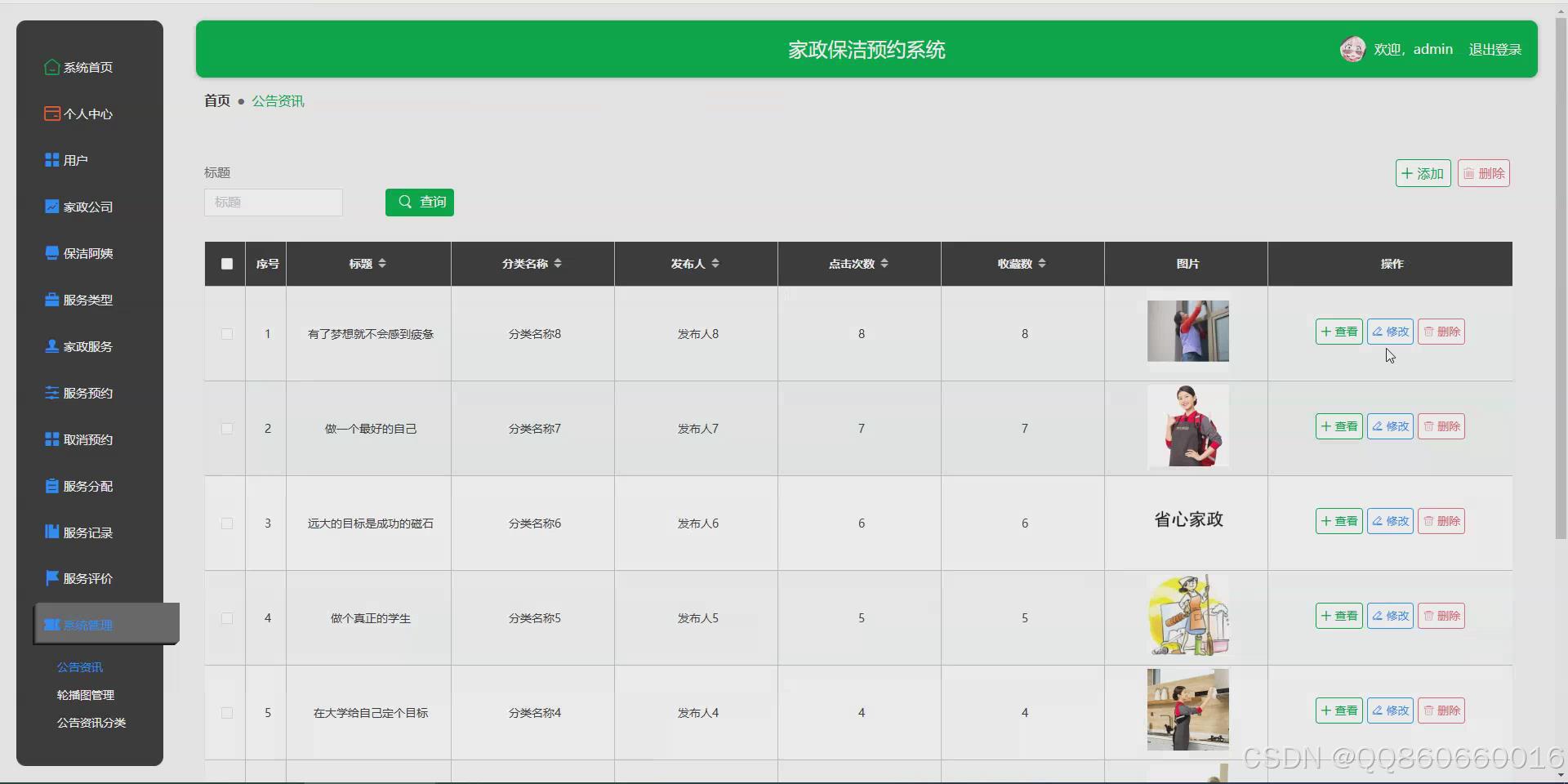The height and width of the screenshot is (784, 1568).
Task: Click the 省心家政 image in row 3
Action: coord(1188,519)
